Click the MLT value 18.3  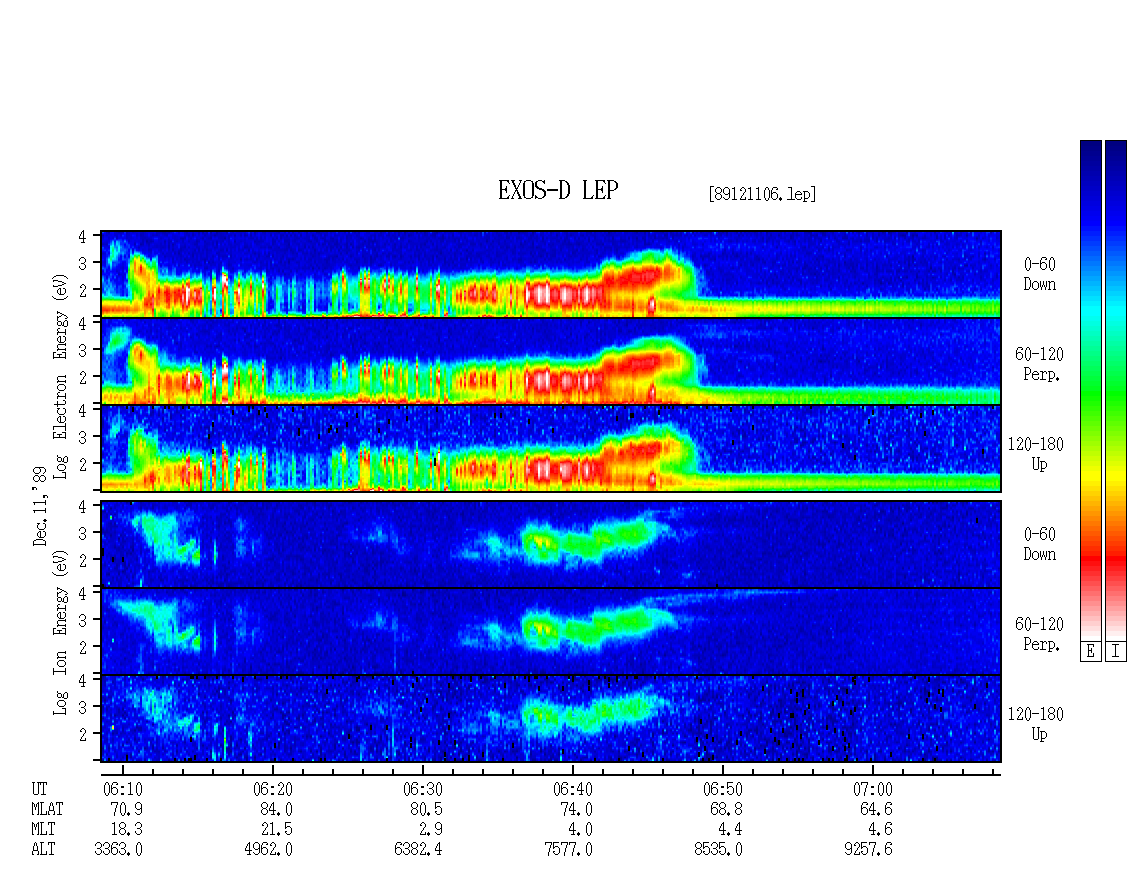pos(126,830)
